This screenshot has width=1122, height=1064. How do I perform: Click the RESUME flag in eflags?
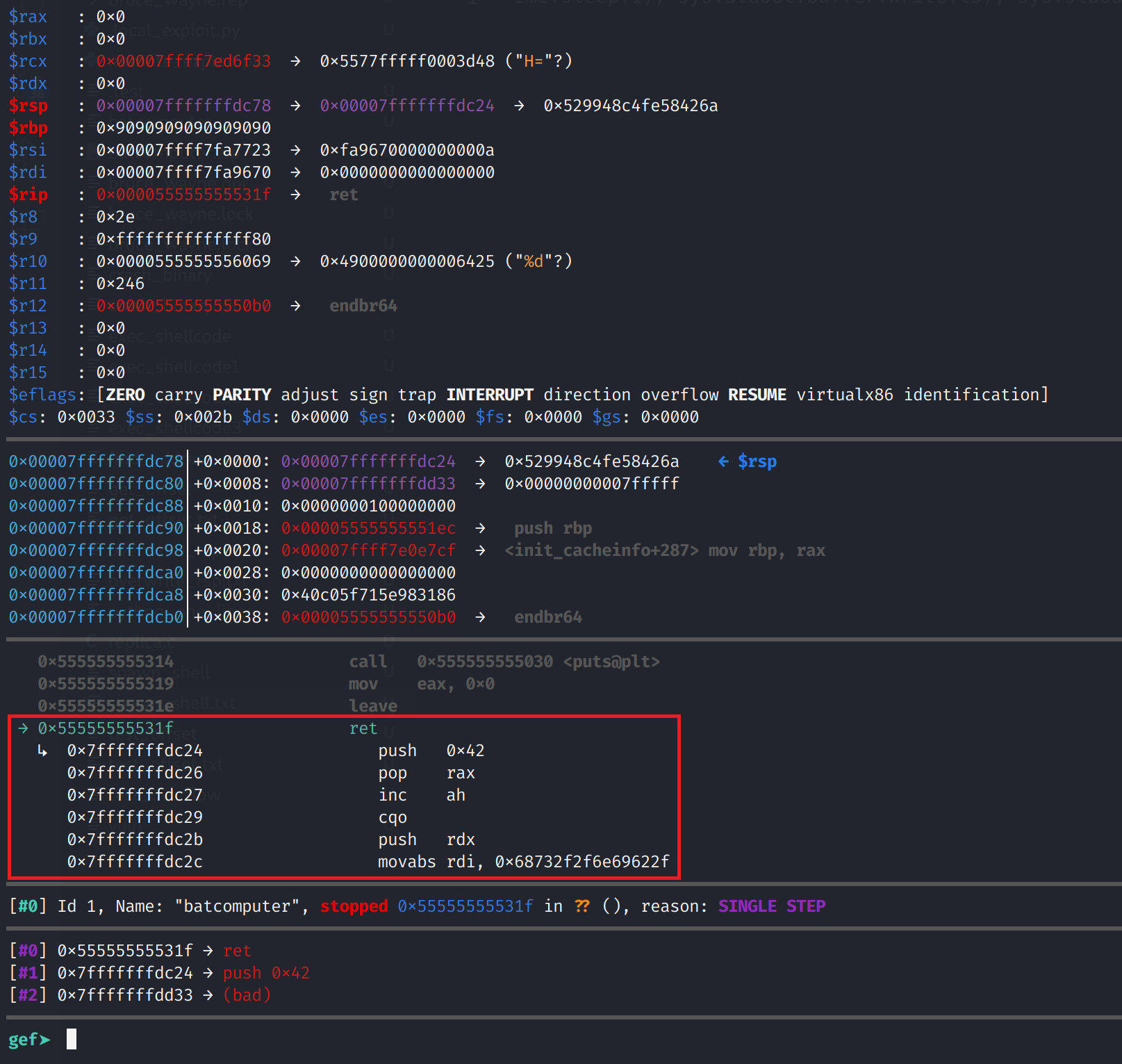pos(757,395)
